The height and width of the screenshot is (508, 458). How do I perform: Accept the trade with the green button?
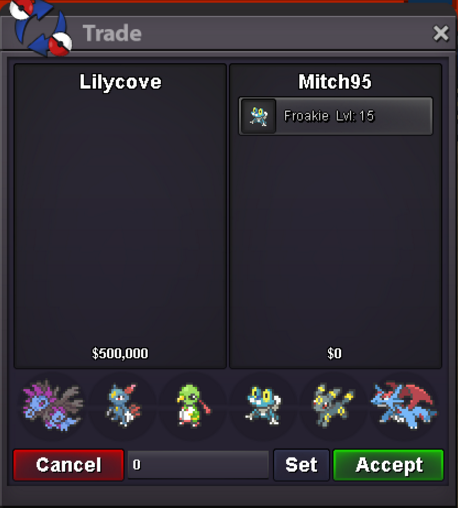389,465
